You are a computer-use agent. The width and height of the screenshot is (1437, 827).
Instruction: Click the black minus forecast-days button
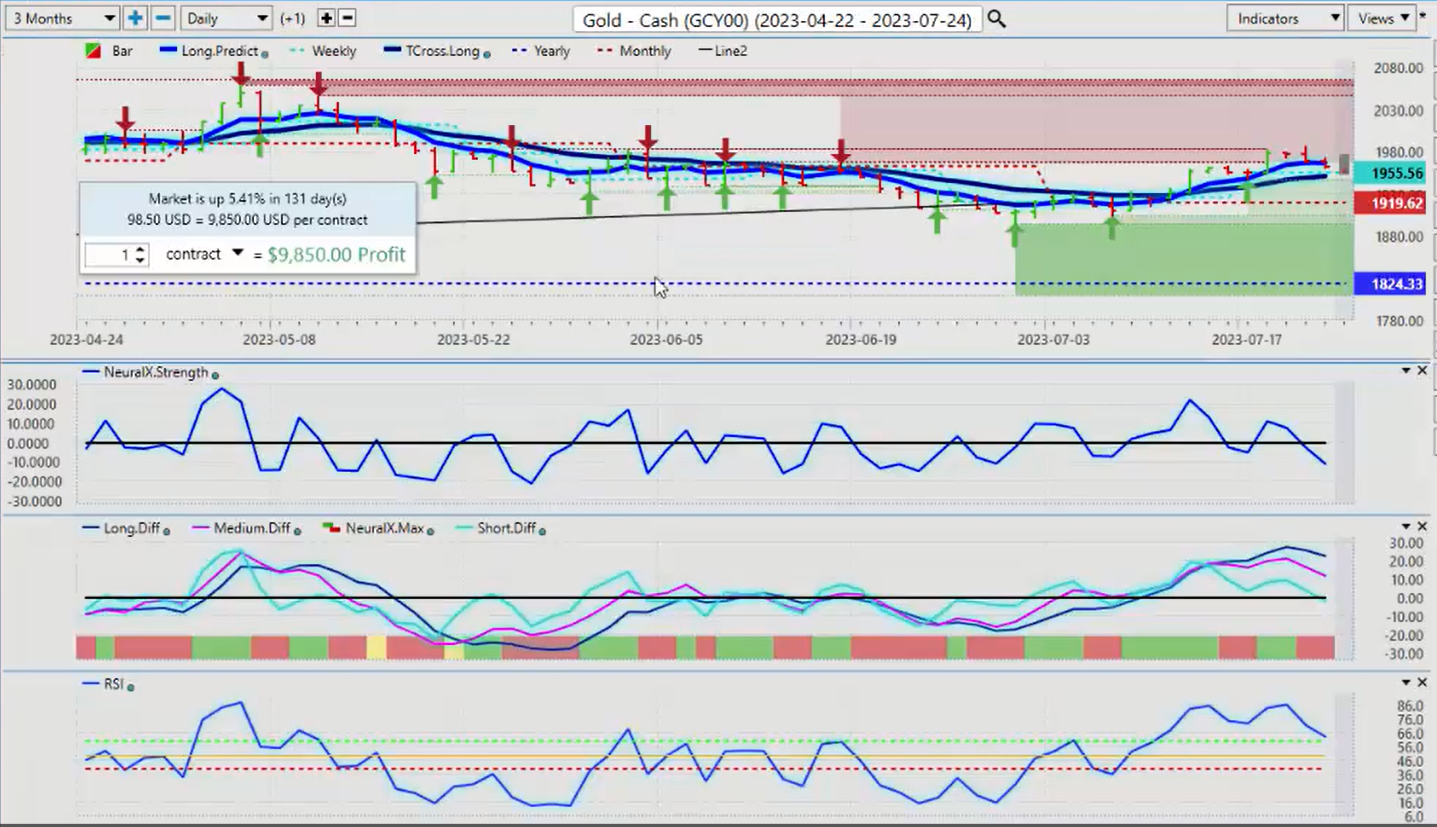point(347,18)
